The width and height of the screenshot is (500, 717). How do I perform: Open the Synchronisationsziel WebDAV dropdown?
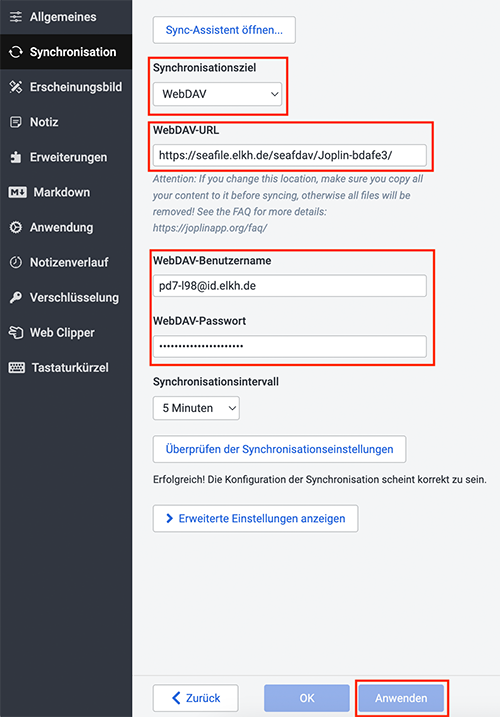pos(217,94)
